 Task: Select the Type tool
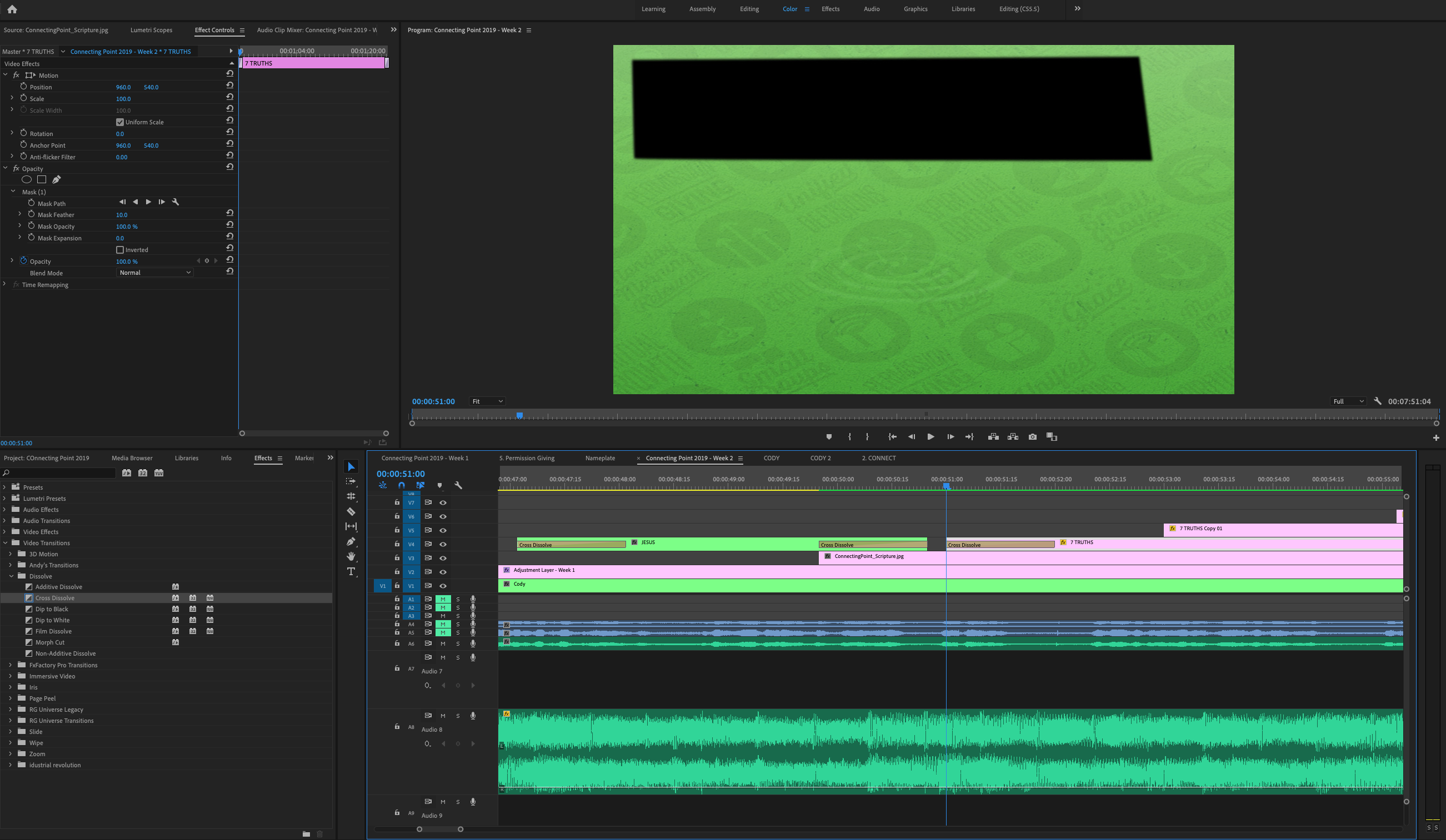(x=351, y=572)
